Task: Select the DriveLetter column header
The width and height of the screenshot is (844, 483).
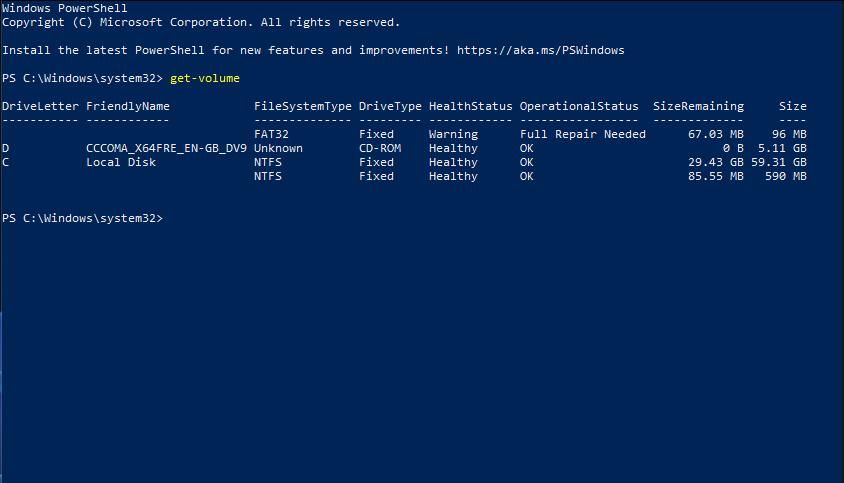Action: [40, 106]
